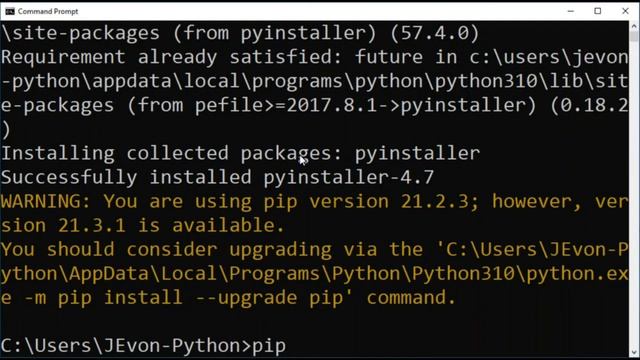Close the Command Prompt window

click(625, 11)
